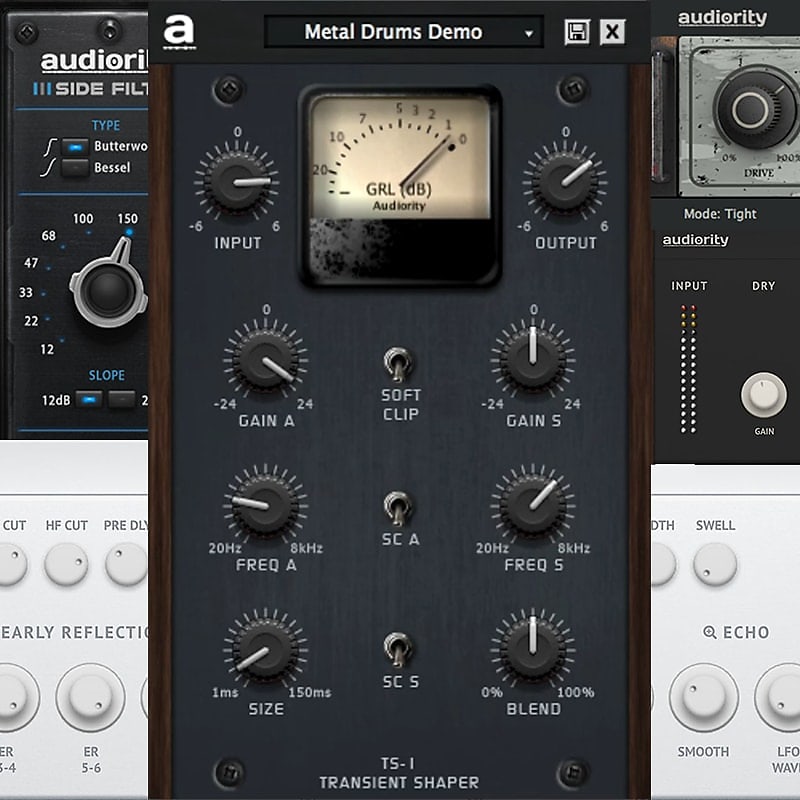Click the audiority logo above the INPUT meter
800x800 pixels.
[x=694, y=240]
